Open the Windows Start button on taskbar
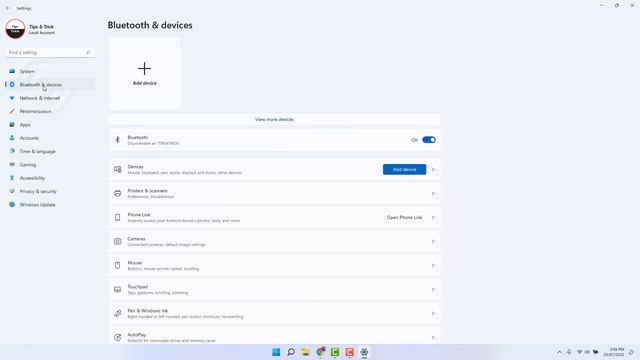Image resolution: width=640 pixels, height=360 pixels. [x=276, y=352]
